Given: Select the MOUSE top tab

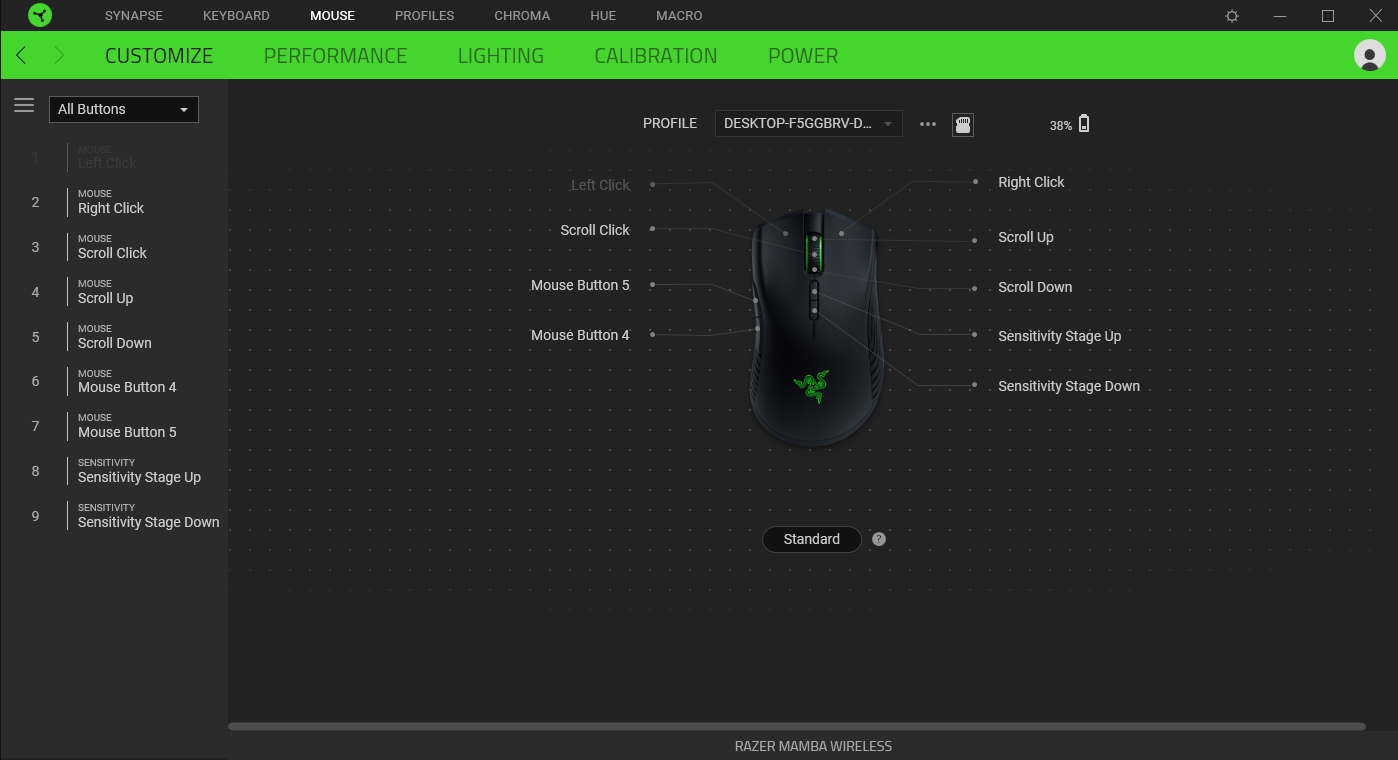Looking at the screenshot, I should coord(332,16).
